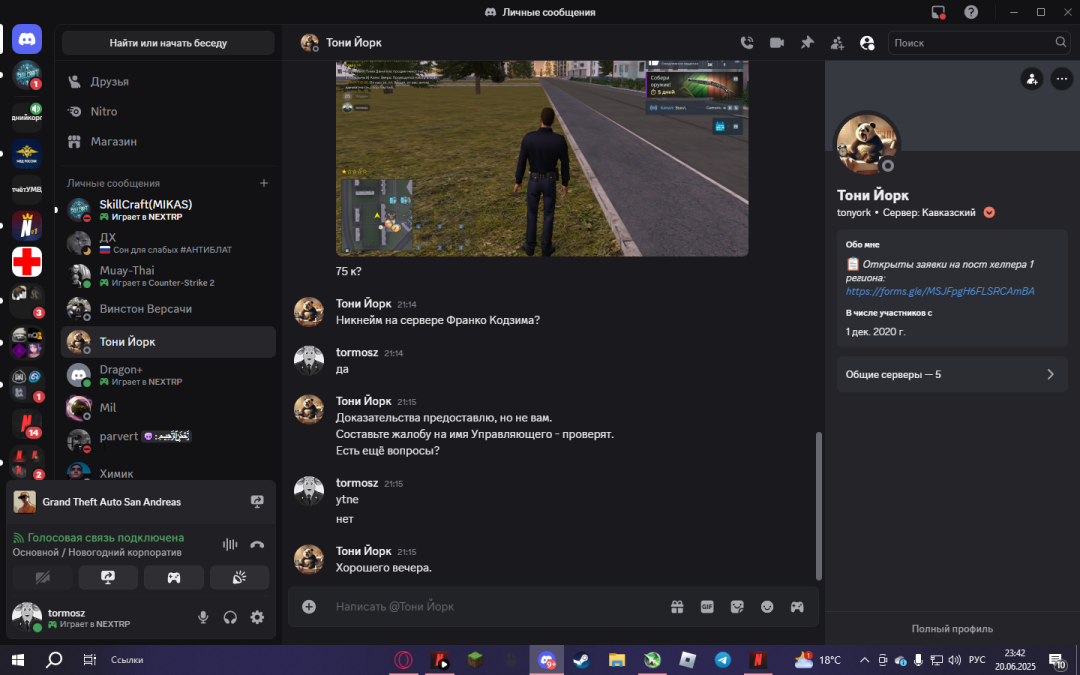The image size is (1080, 675).
Task: Click the Тони Йорк avatar in profile panel
Action: tap(866, 145)
